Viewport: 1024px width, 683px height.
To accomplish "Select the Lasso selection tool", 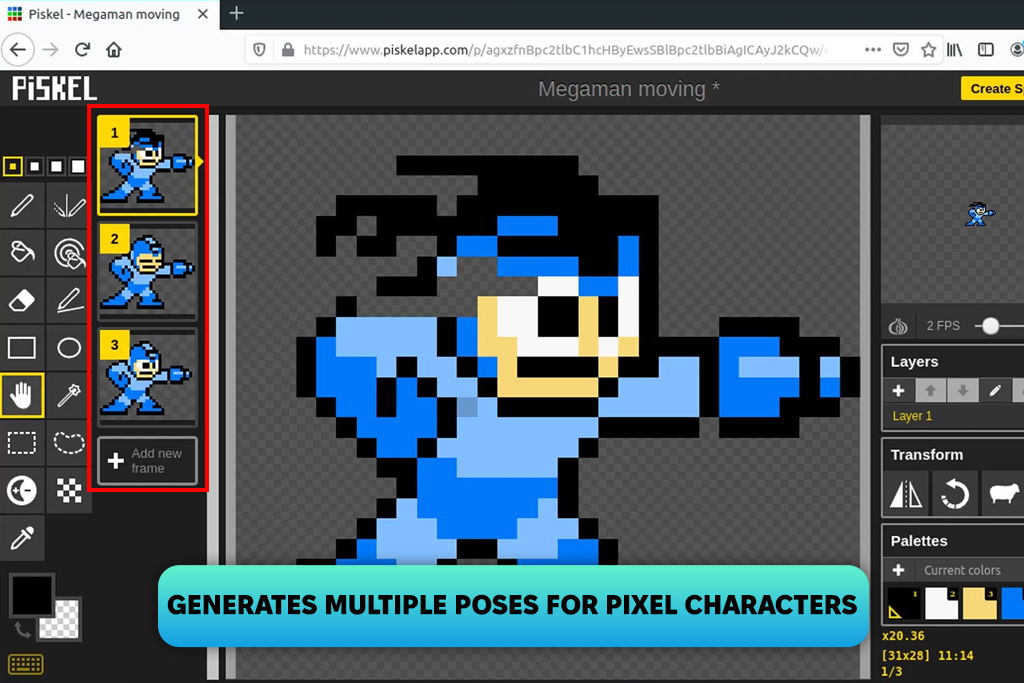I will [x=69, y=443].
